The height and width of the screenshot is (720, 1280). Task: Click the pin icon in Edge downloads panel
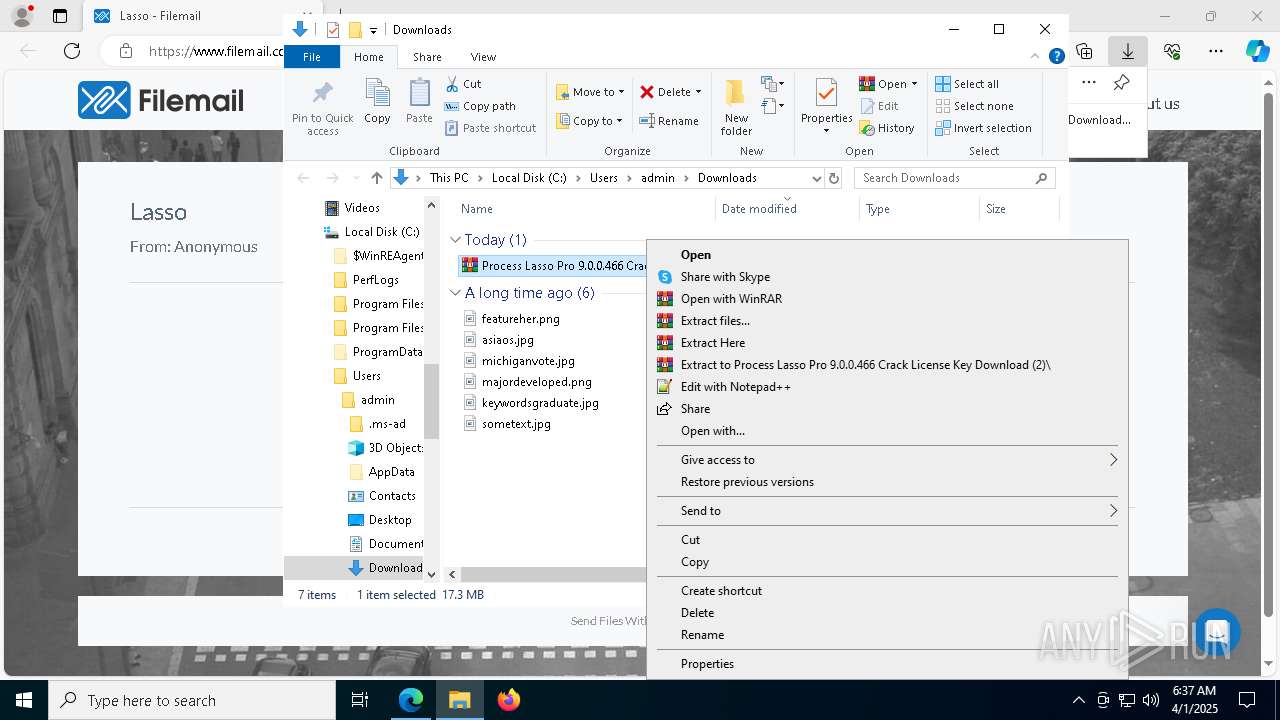(1122, 83)
